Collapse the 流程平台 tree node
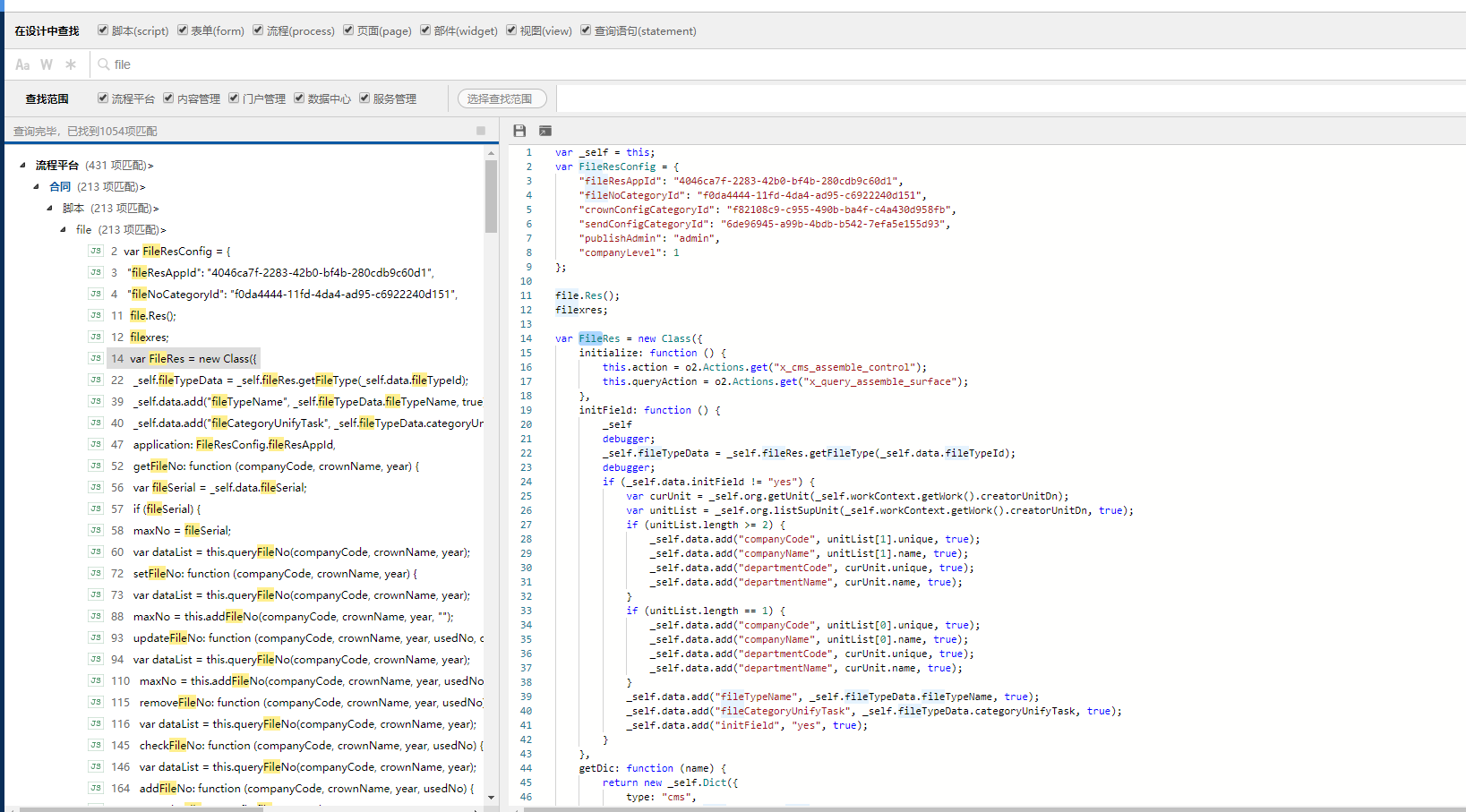Image resolution: width=1466 pixels, height=812 pixels. 22,165
